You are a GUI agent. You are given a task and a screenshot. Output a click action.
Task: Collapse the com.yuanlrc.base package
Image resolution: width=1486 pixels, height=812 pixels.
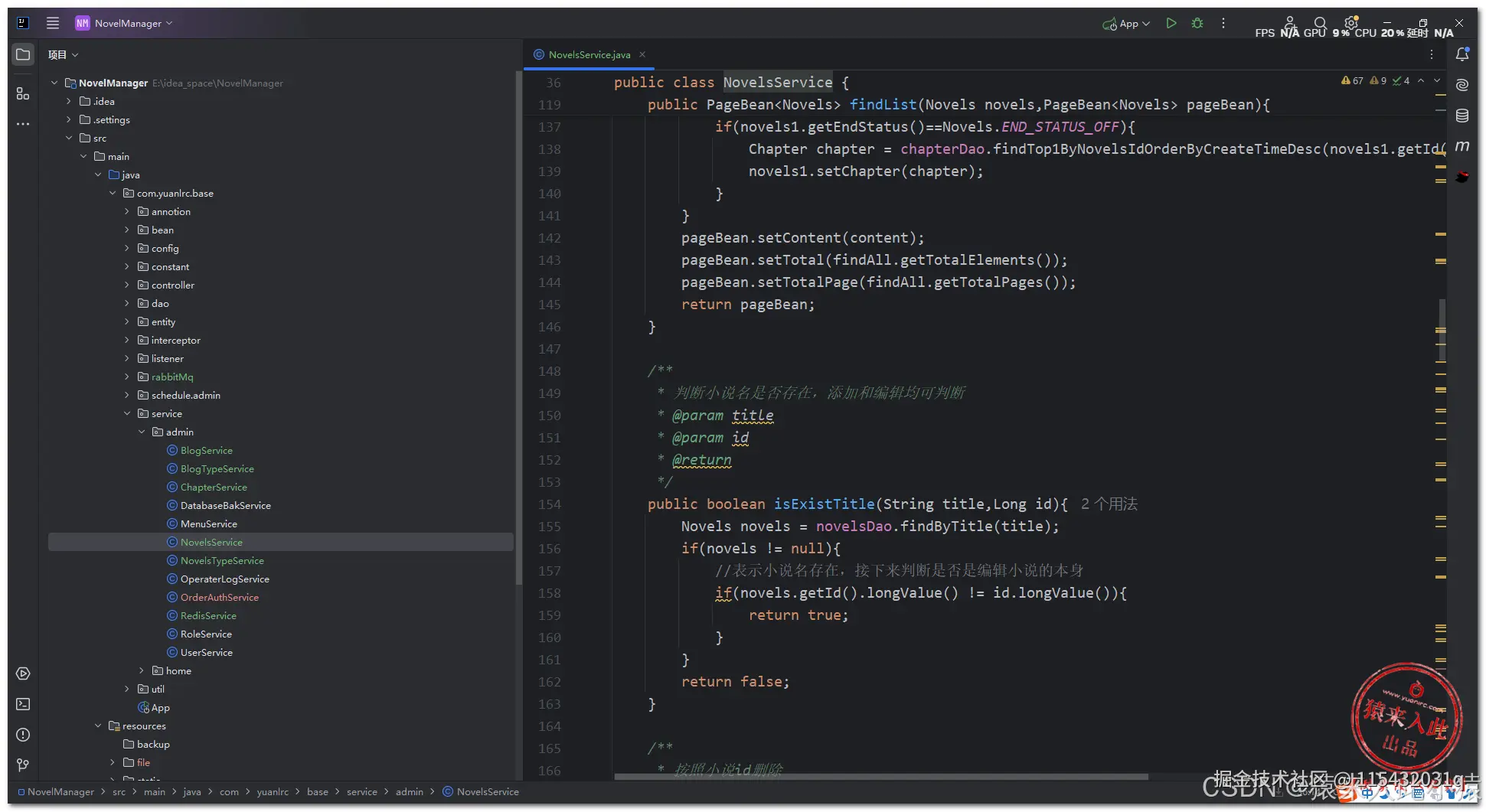[x=113, y=193]
